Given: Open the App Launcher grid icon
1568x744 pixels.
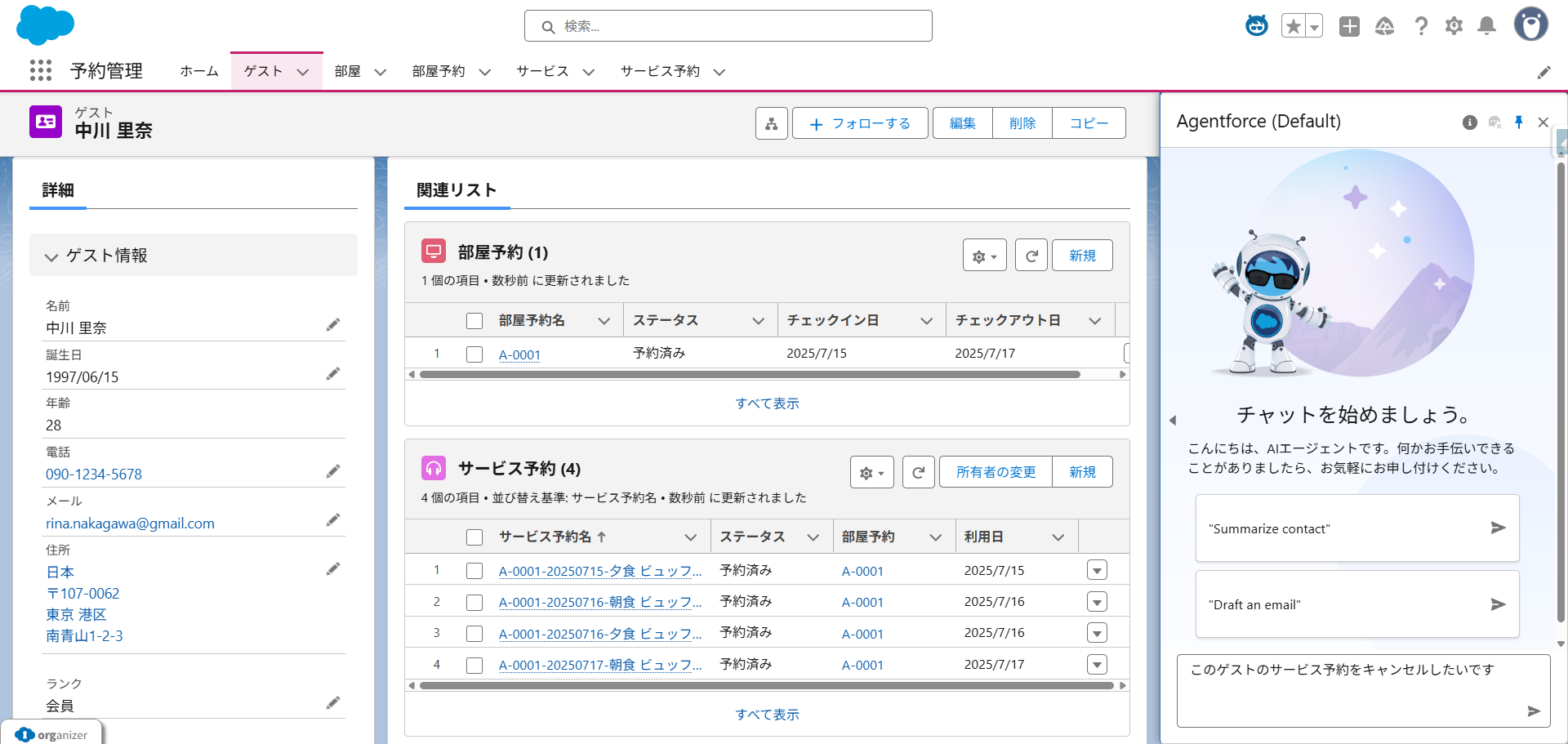Looking at the screenshot, I should pyautogui.click(x=40, y=71).
